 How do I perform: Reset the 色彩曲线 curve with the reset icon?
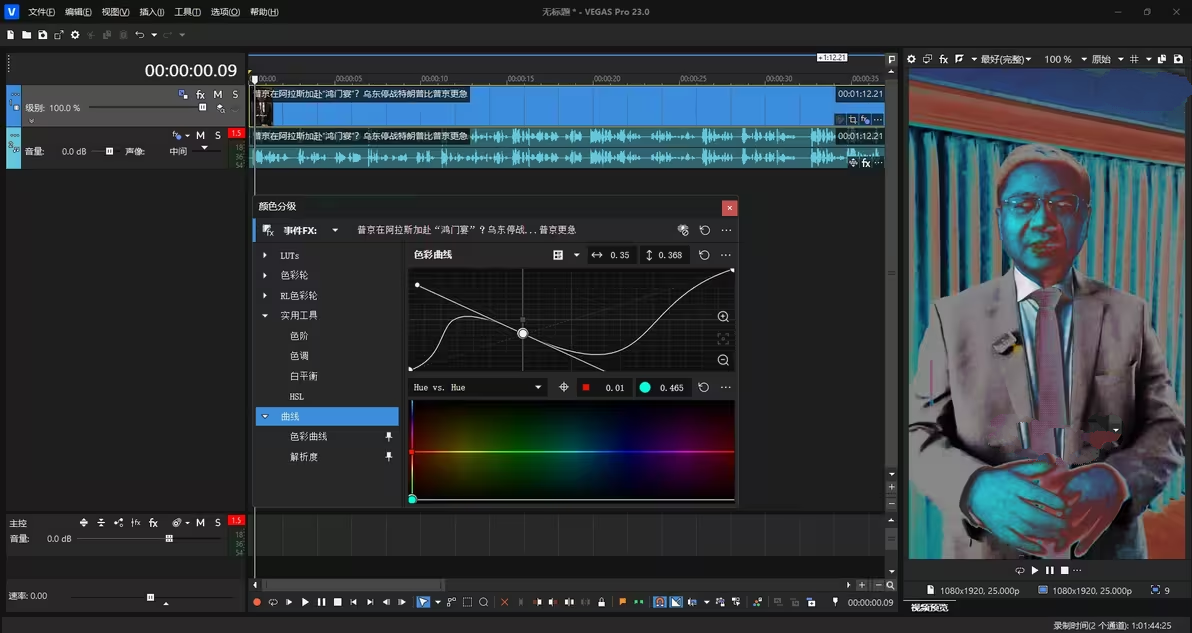(704, 255)
